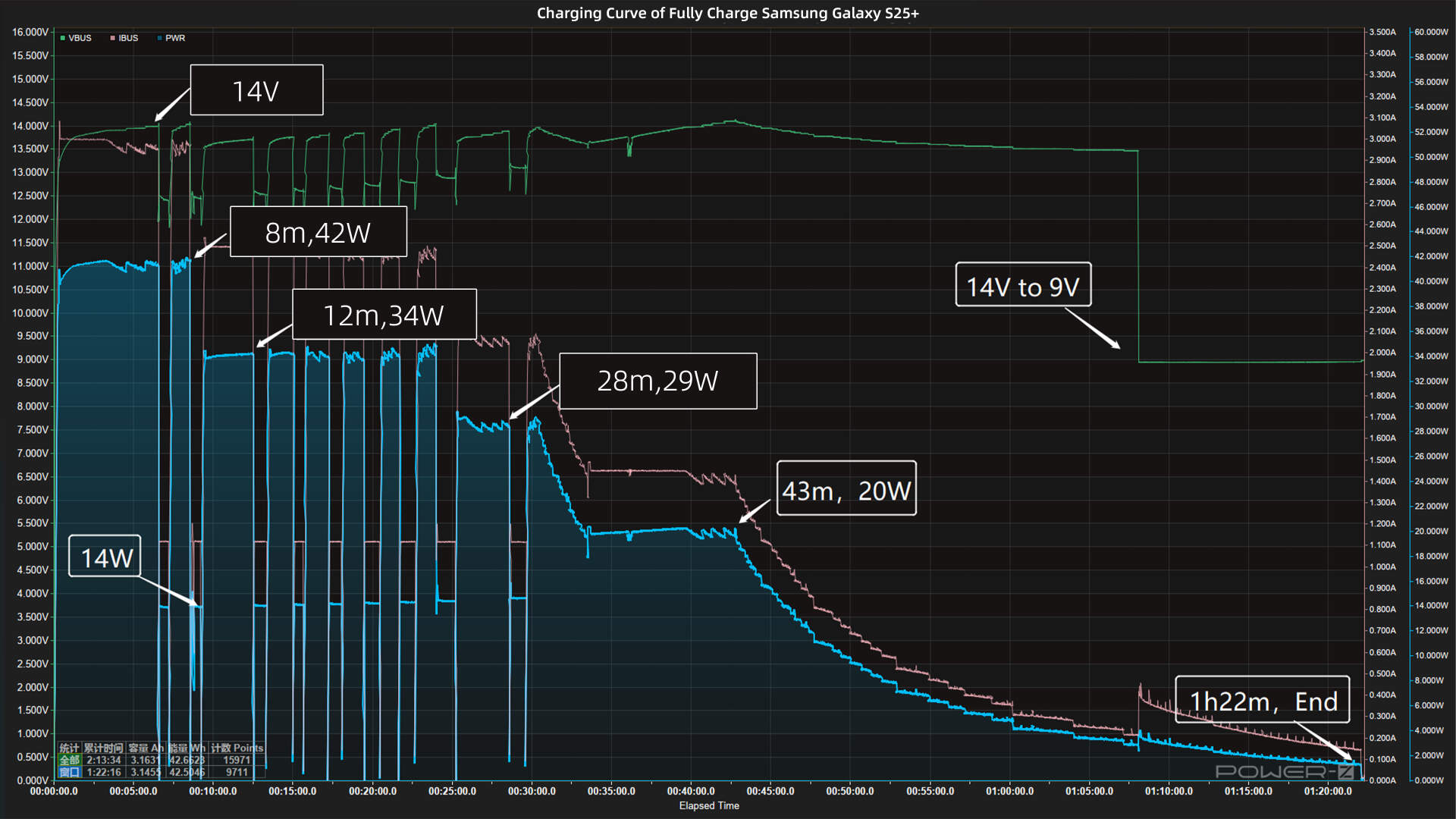Click the 16.000V voltage axis label
The height and width of the screenshot is (819, 1456).
coord(30,32)
